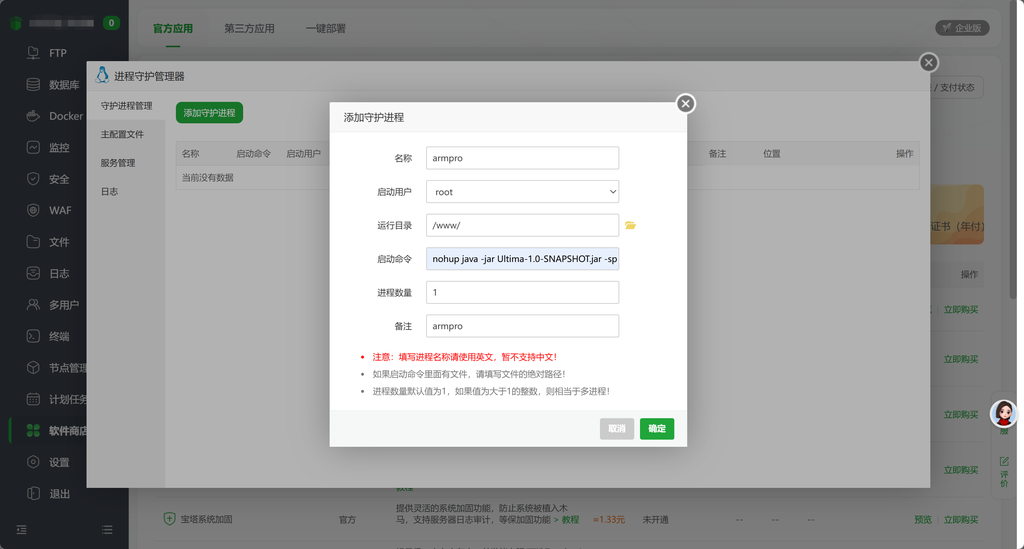This screenshot has height=549, width=1024.
Task: Open the 软件商店 software store icon
Action: point(33,430)
